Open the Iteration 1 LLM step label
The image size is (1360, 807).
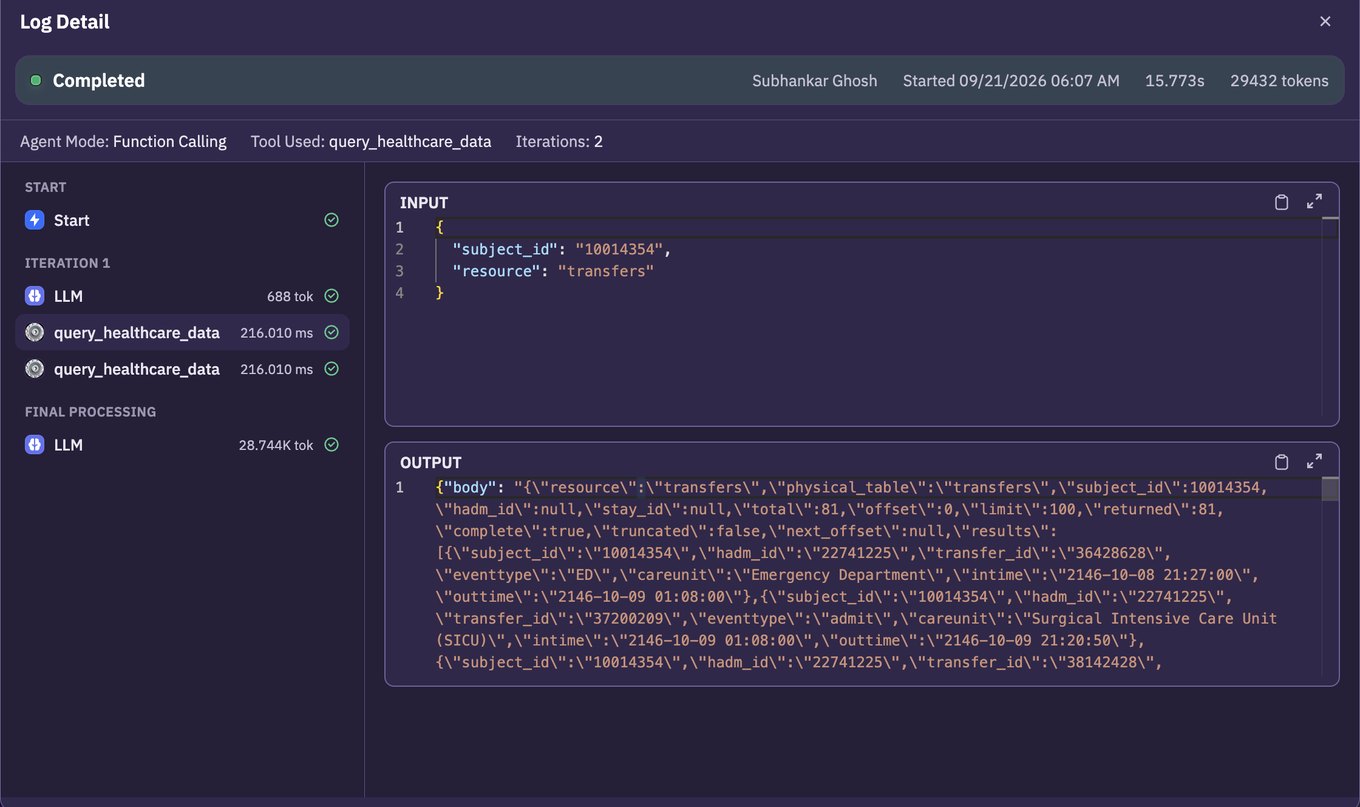click(x=68, y=296)
